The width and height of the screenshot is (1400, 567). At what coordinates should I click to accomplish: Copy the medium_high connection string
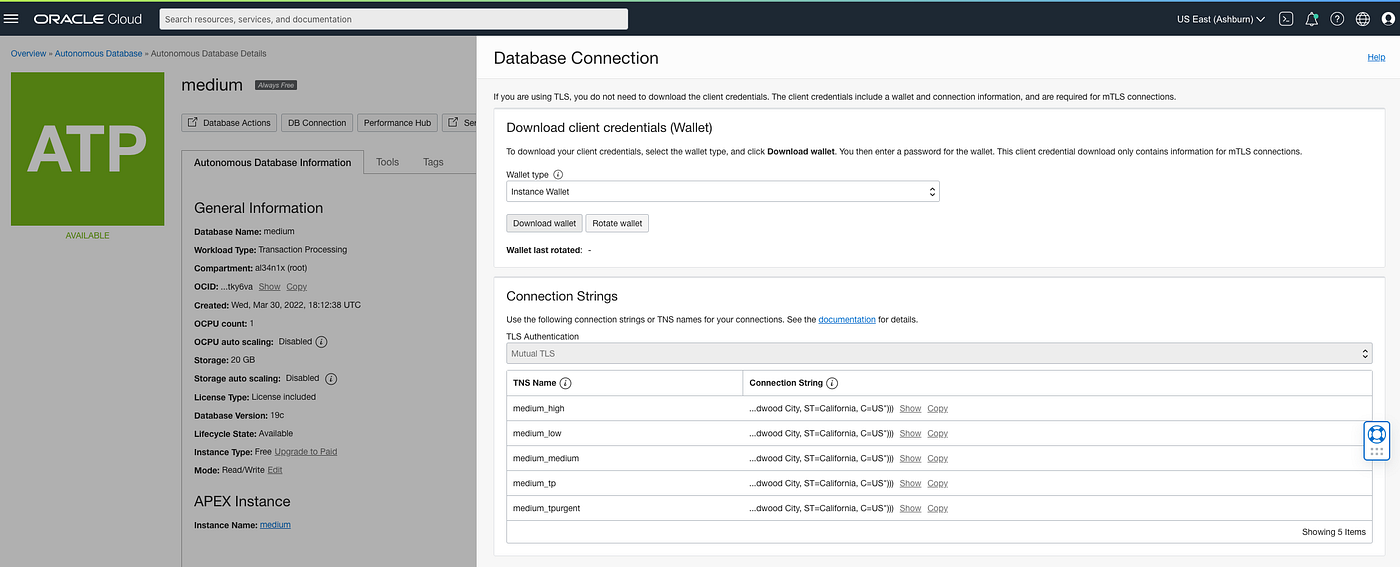pos(937,408)
